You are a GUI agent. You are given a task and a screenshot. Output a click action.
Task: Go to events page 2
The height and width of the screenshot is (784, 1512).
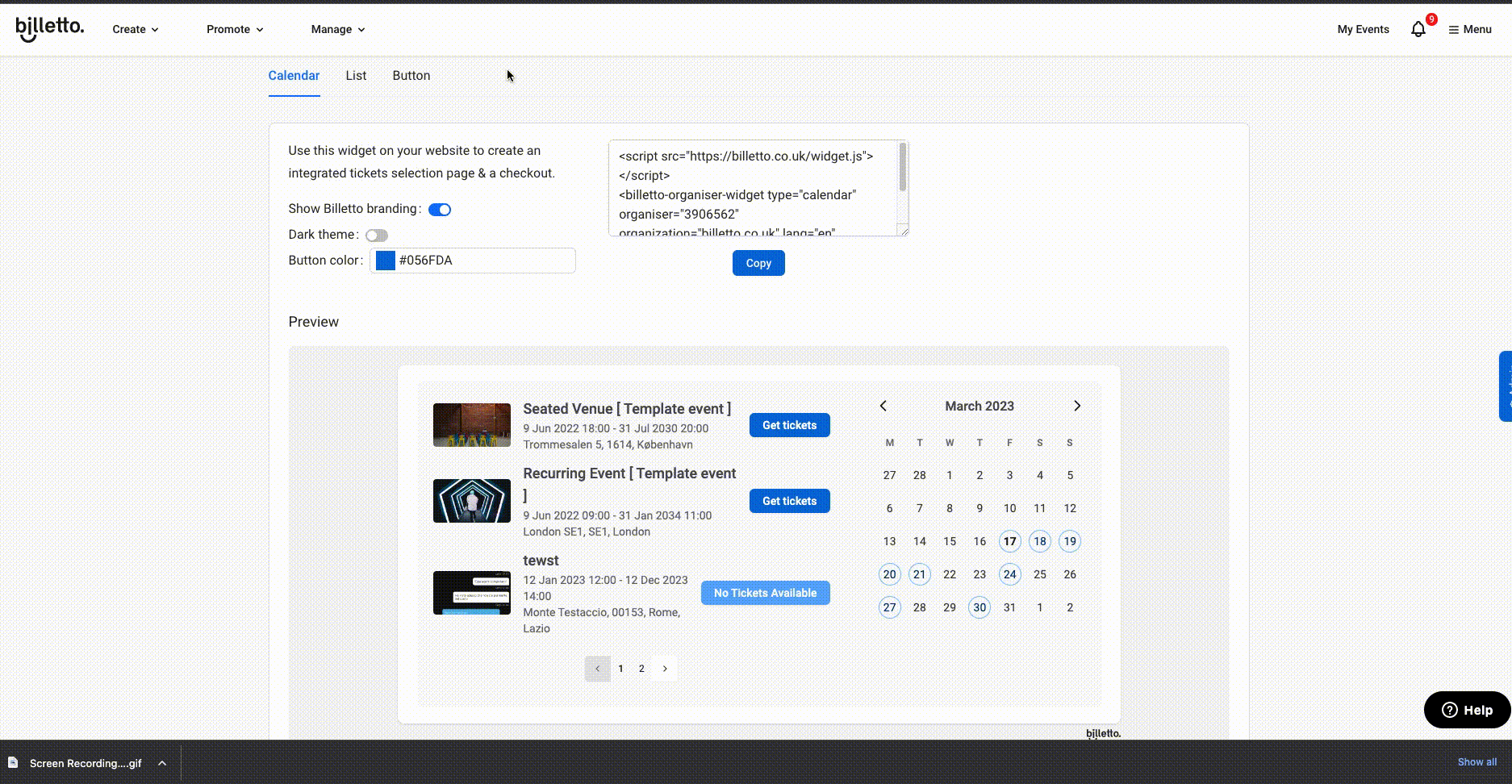coord(641,669)
